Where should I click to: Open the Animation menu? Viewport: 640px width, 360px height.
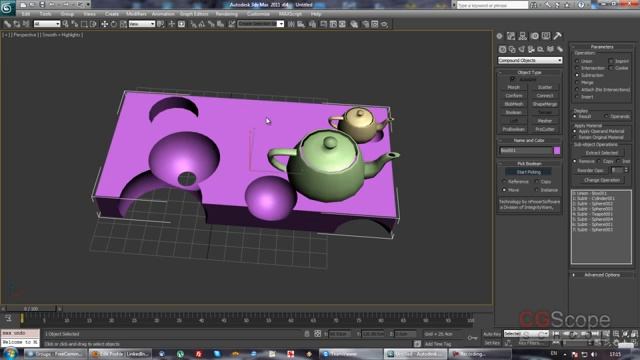pyautogui.click(x=163, y=14)
